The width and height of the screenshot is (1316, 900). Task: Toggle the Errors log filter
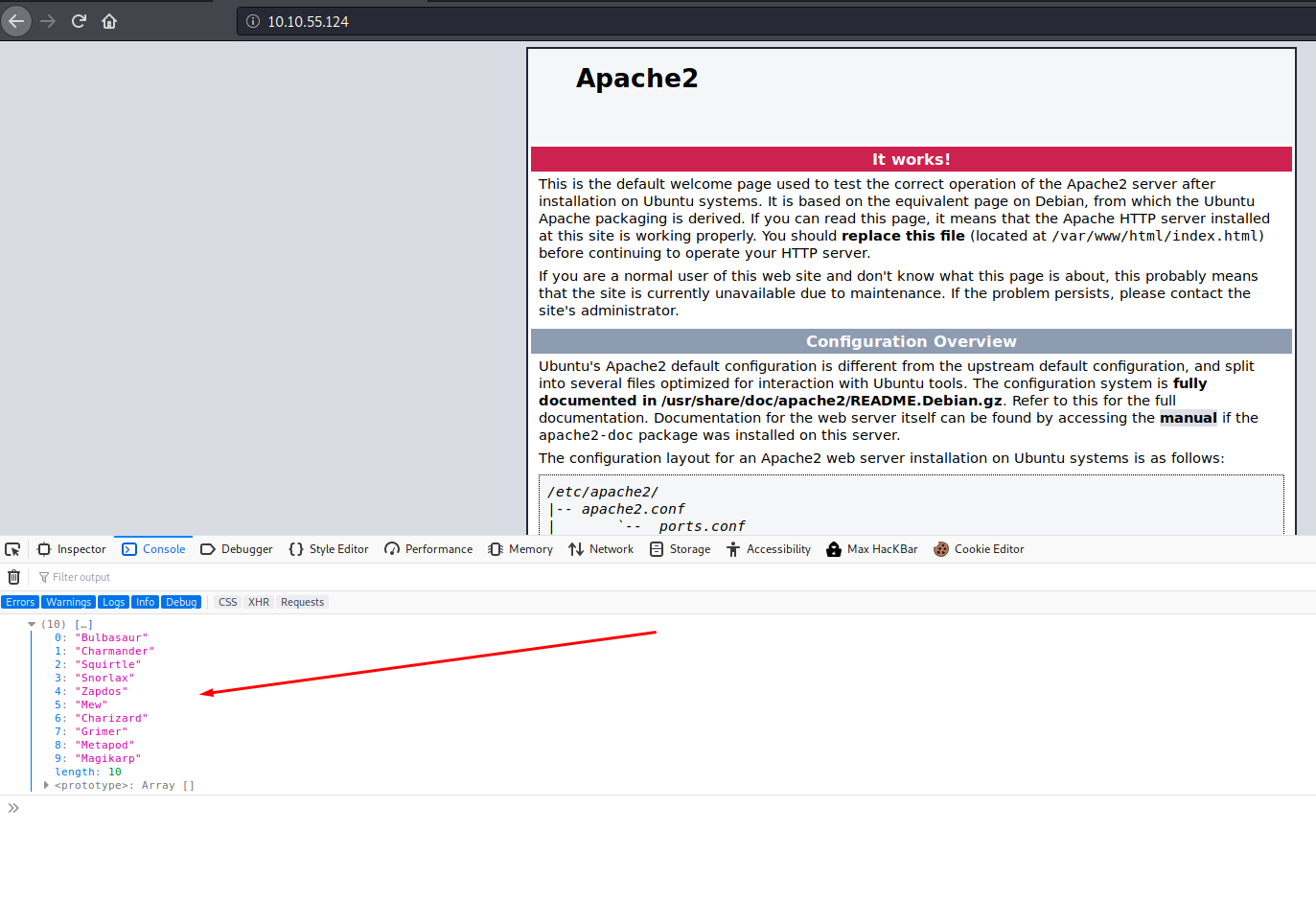20,601
